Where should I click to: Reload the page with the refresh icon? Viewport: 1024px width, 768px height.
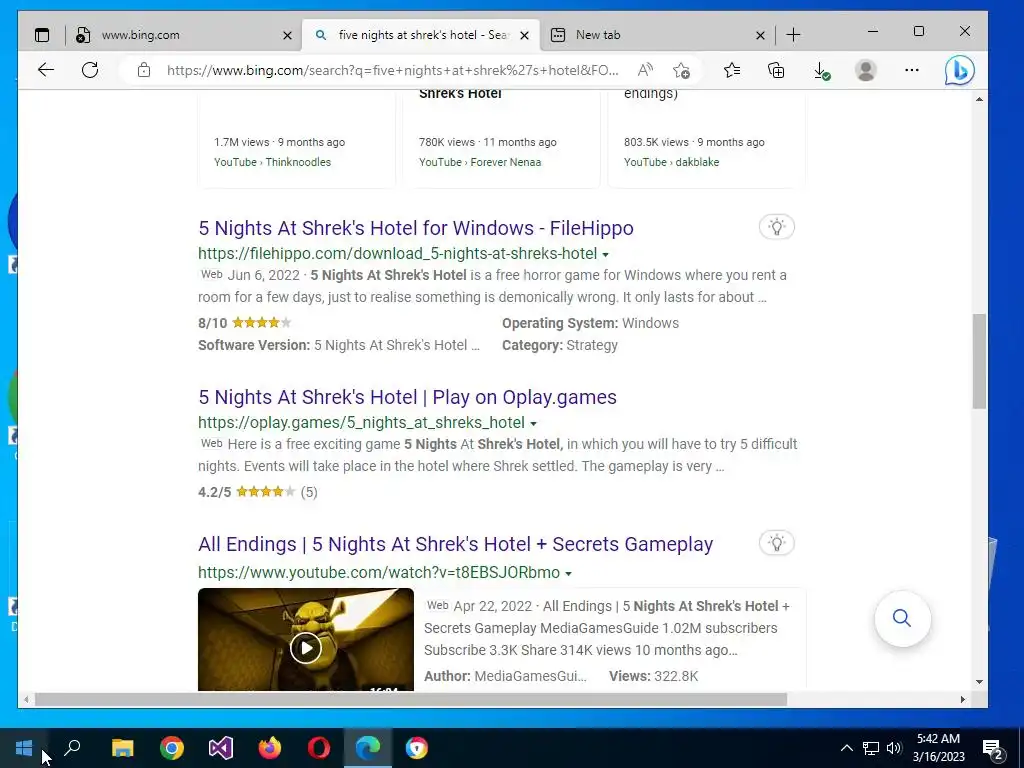pyautogui.click(x=90, y=70)
